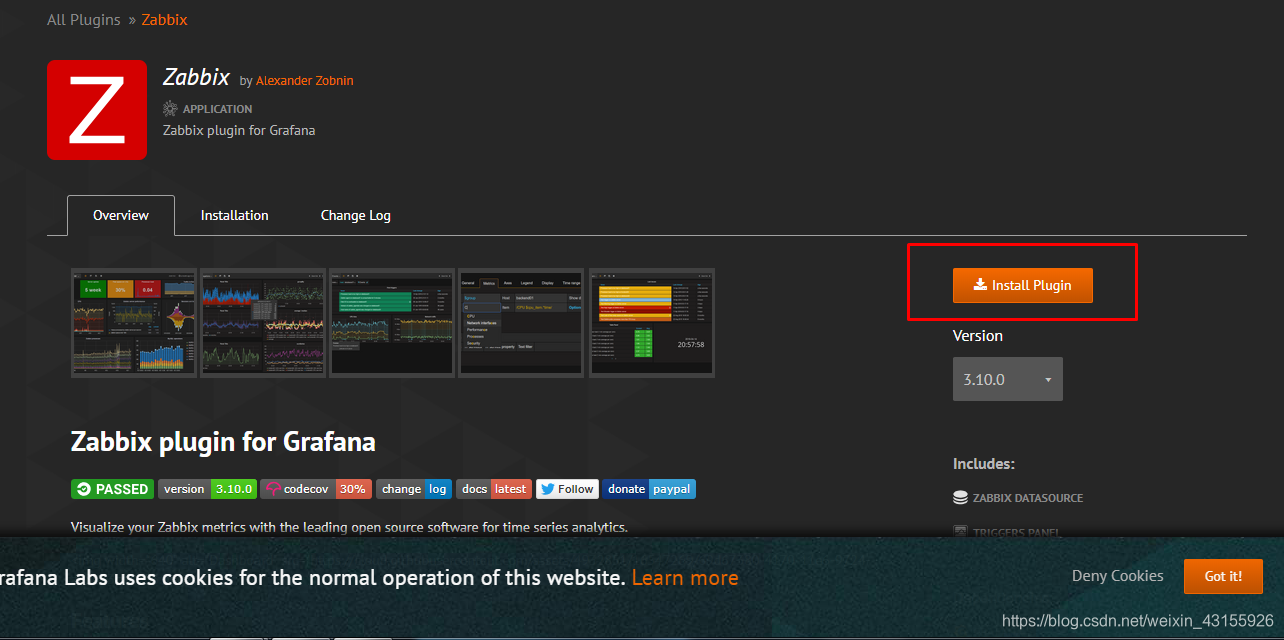Click the version 3.10.0 badge
This screenshot has height=640, width=1284.
point(207,489)
